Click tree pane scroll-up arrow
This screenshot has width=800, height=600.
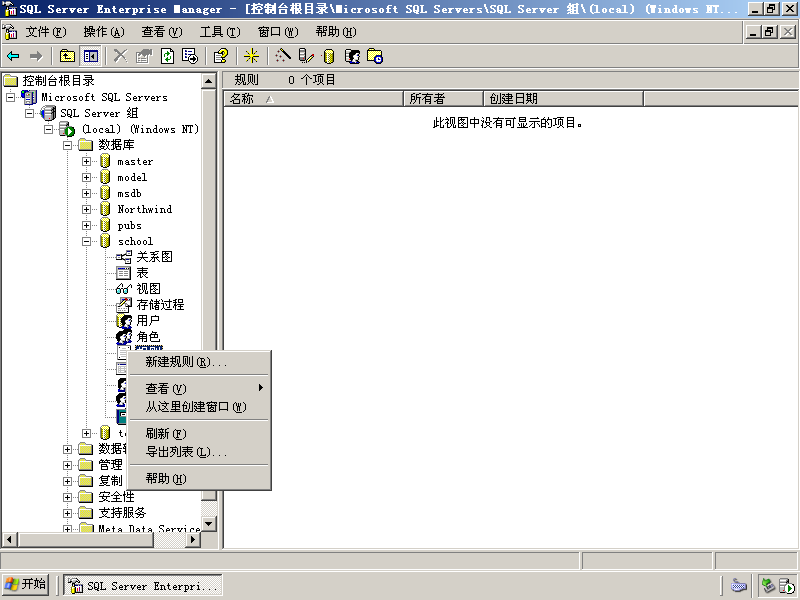point(209,81)
